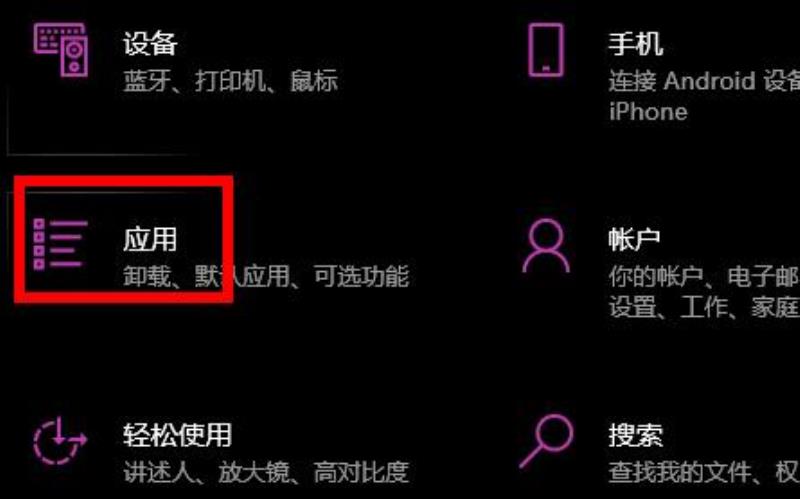This screenshot has width=800, height=499.
Task: Click the 设置、工作、家庭 description line
Action: pos(704,308)
